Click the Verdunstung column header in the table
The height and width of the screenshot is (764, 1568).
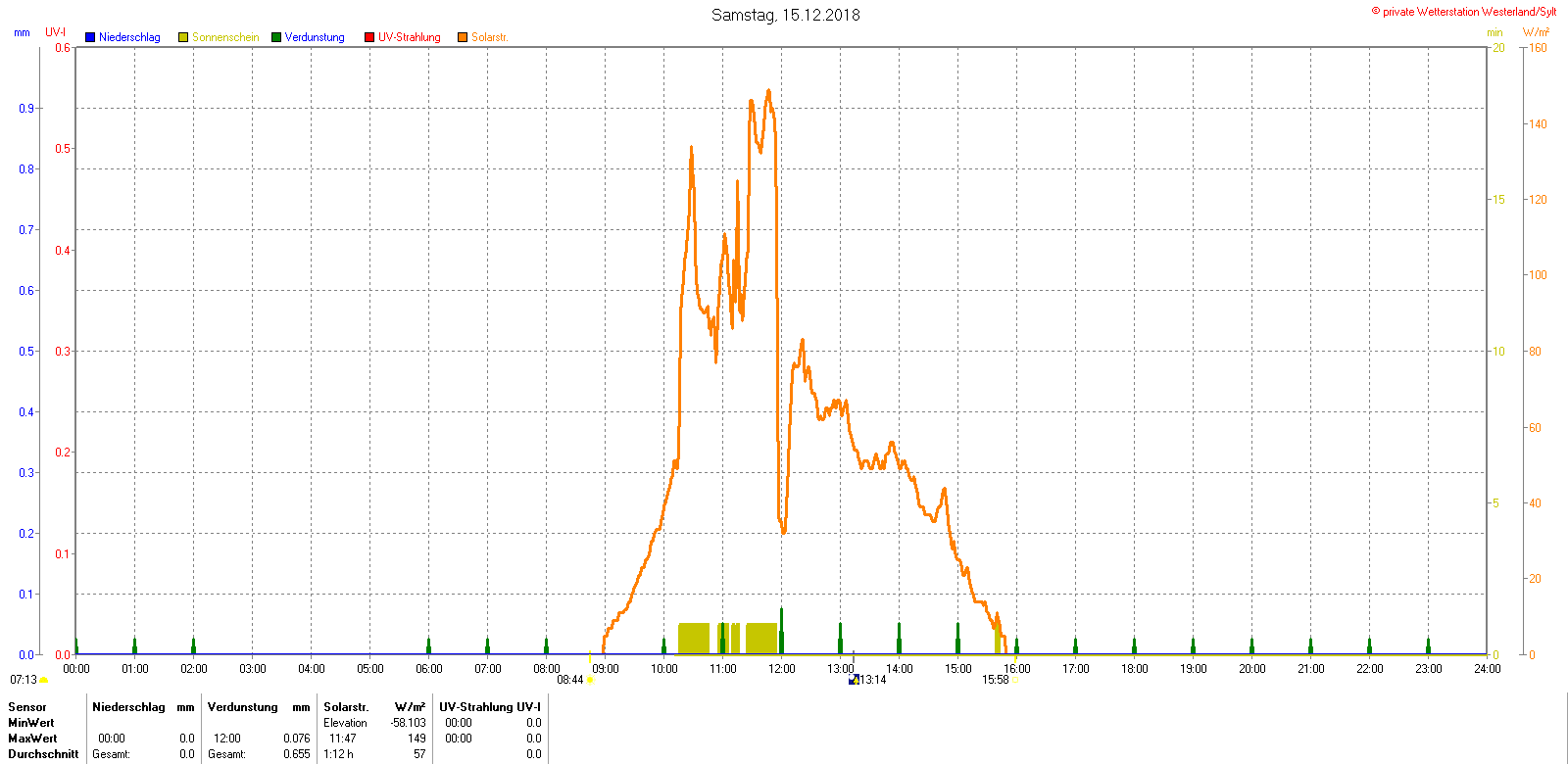click(x=243, y=707)
